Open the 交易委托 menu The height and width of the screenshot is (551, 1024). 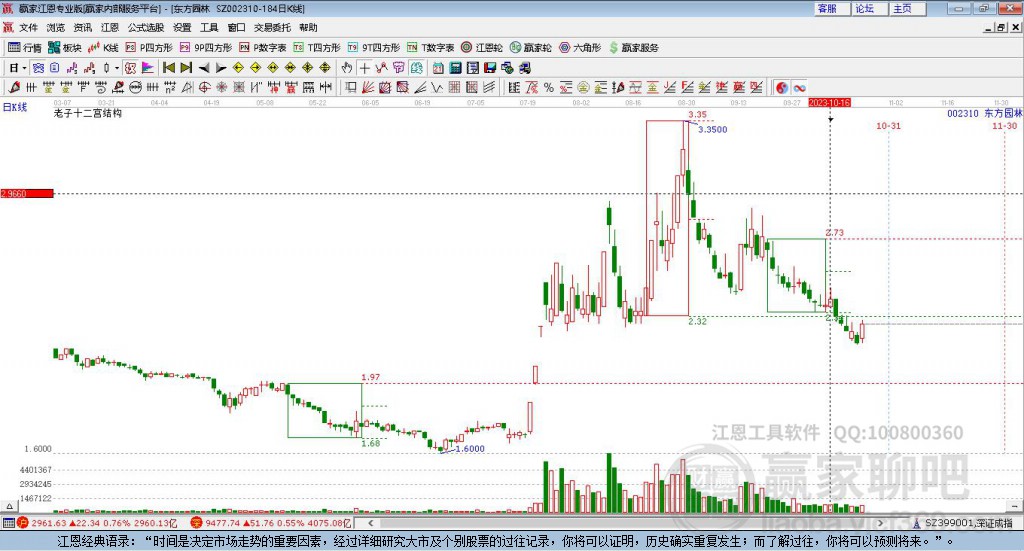pyautogui.click(x=272, y=27)
